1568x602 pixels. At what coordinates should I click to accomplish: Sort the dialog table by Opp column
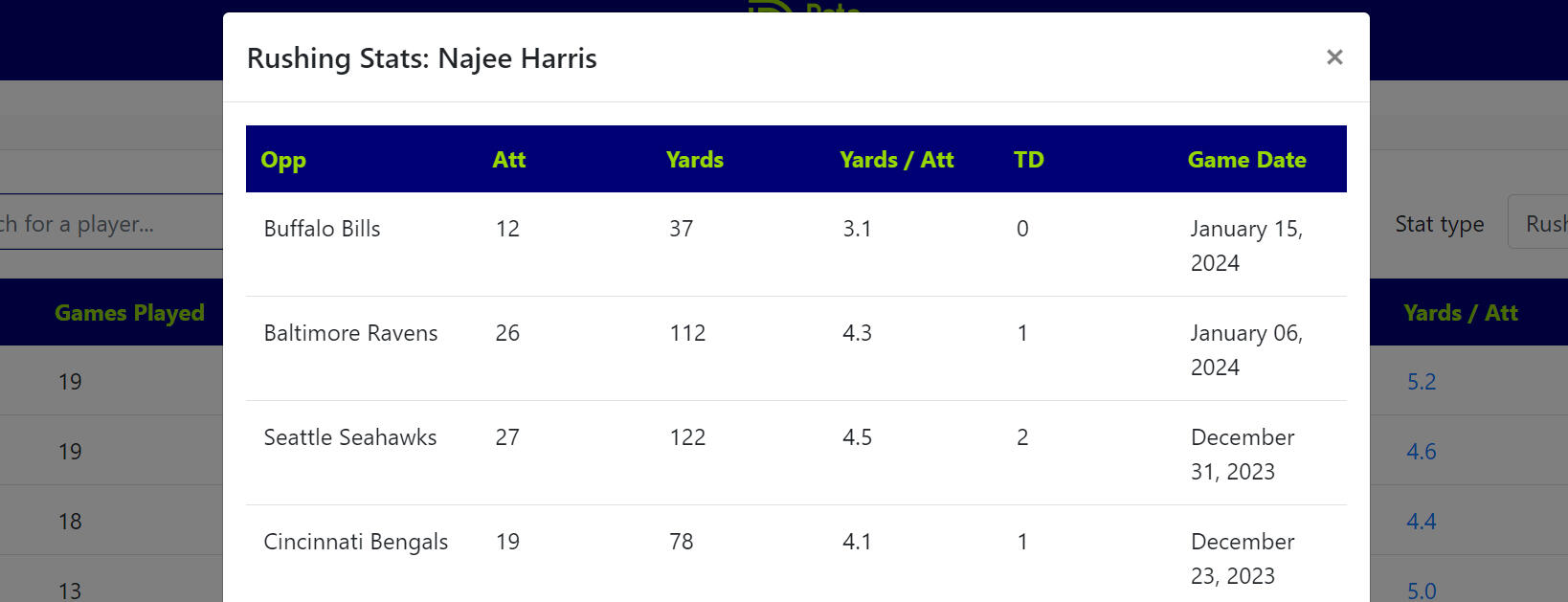pyautogui.click(x=283, y=160)
